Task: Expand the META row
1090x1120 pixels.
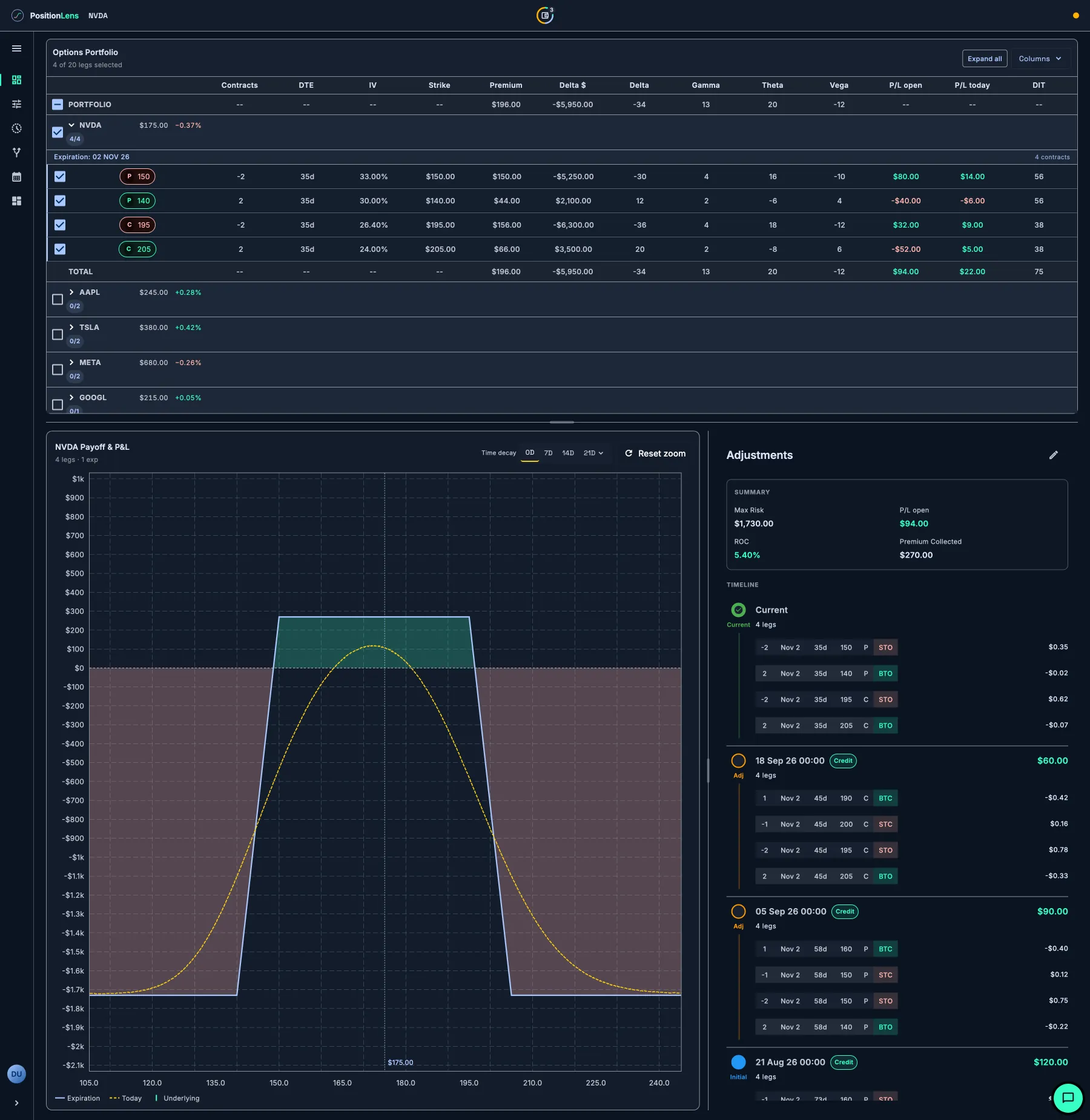Action: 71,363
